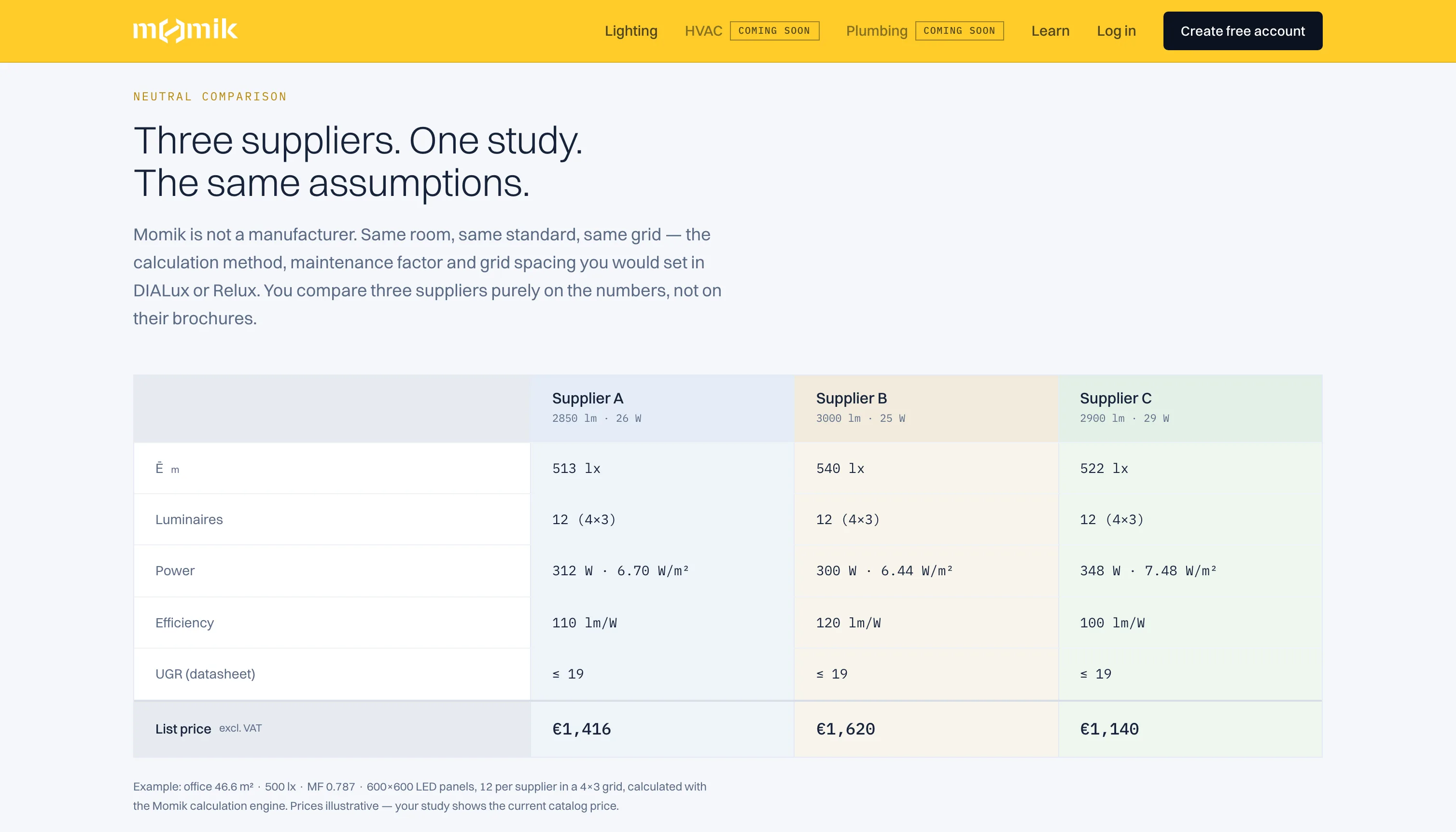Click the Log in link

coord(1116,31)
